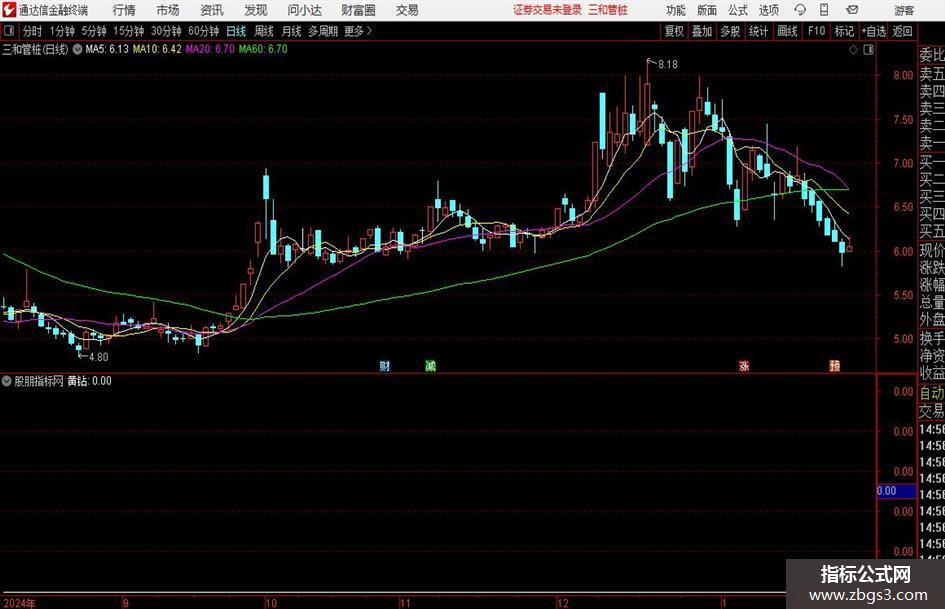Click the 统计 statistics button

(758, 31)
